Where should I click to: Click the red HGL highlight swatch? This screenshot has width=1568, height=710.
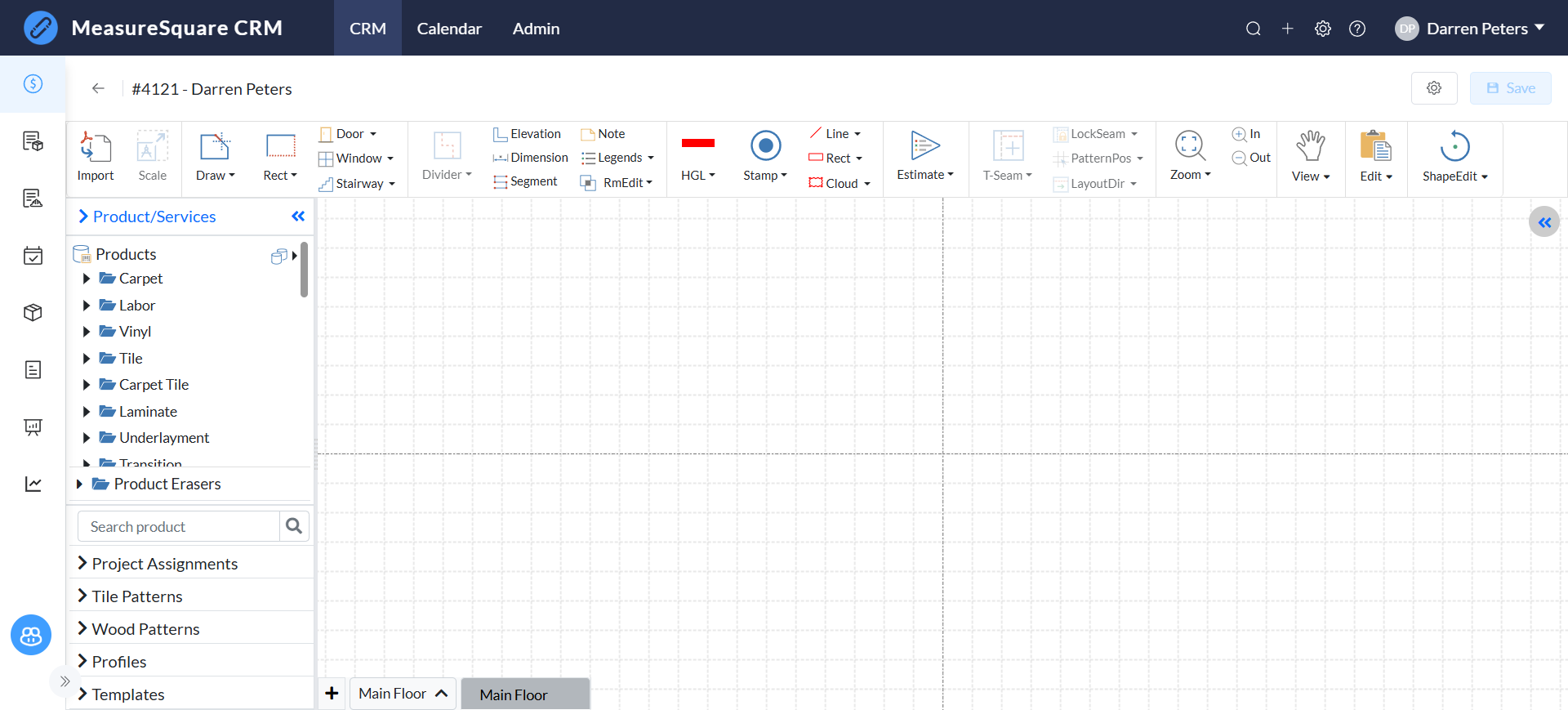(x=698, y=143)
